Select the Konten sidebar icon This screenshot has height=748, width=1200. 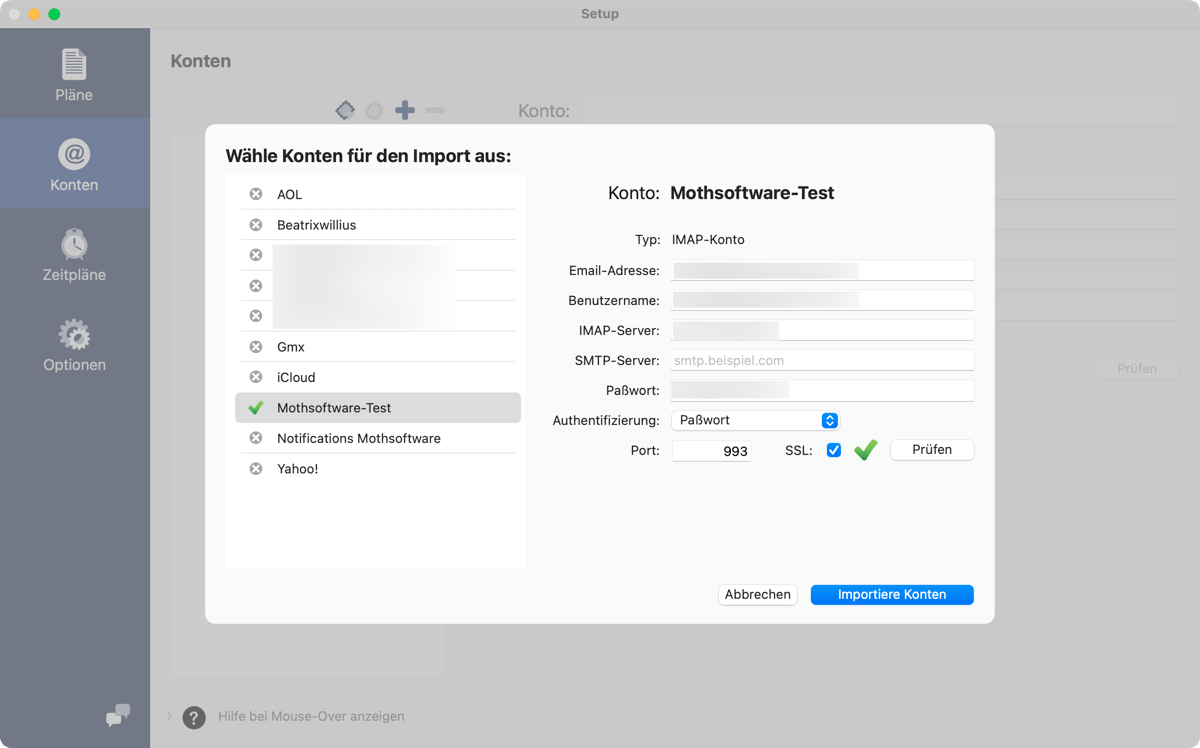[x=74, y=156]
